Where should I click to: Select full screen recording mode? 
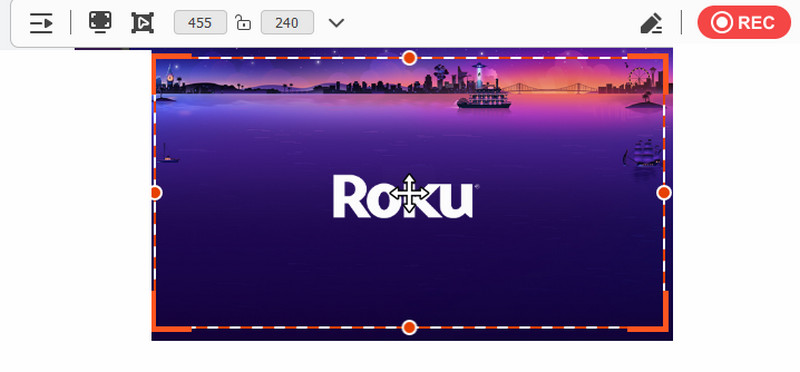(100, 22)
